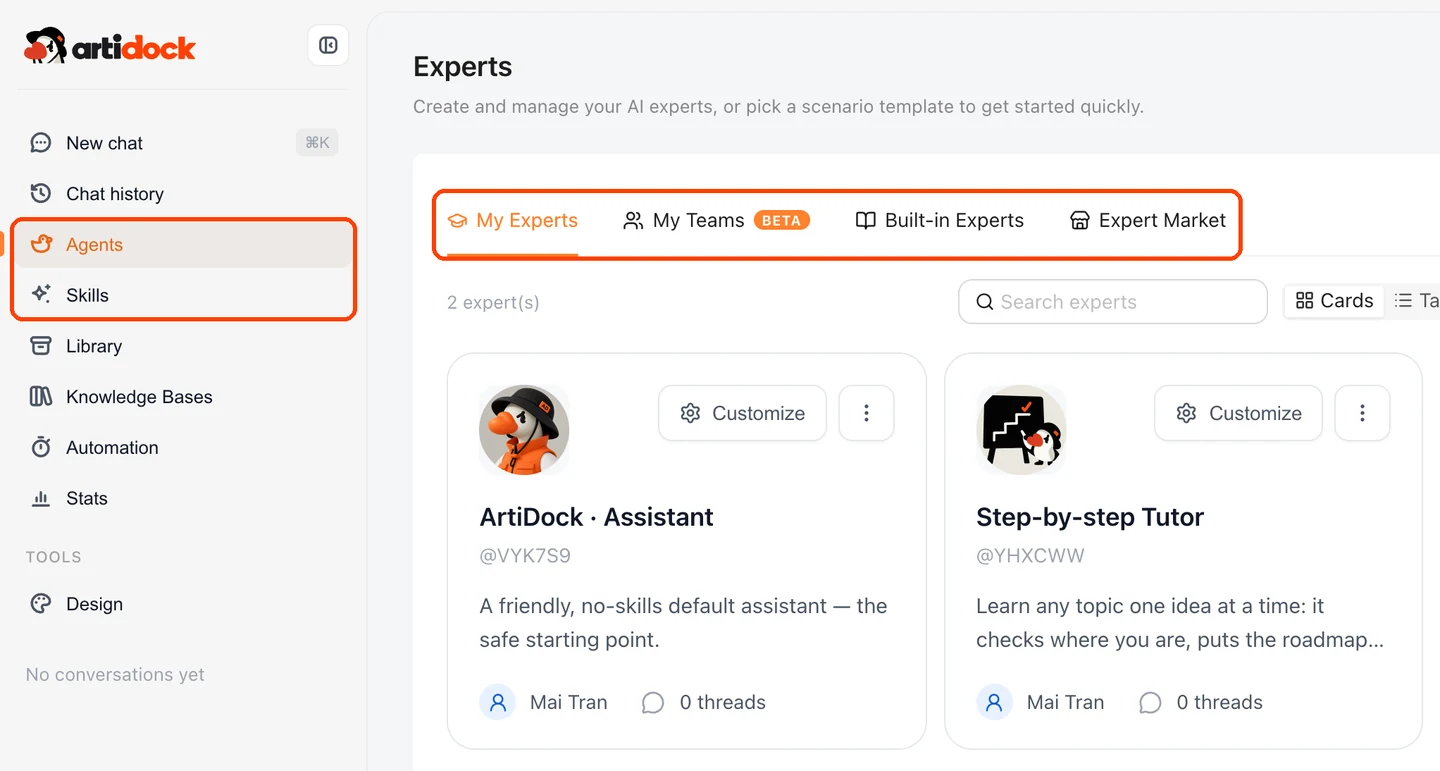Click the Library archive box icon

(41, 346)
